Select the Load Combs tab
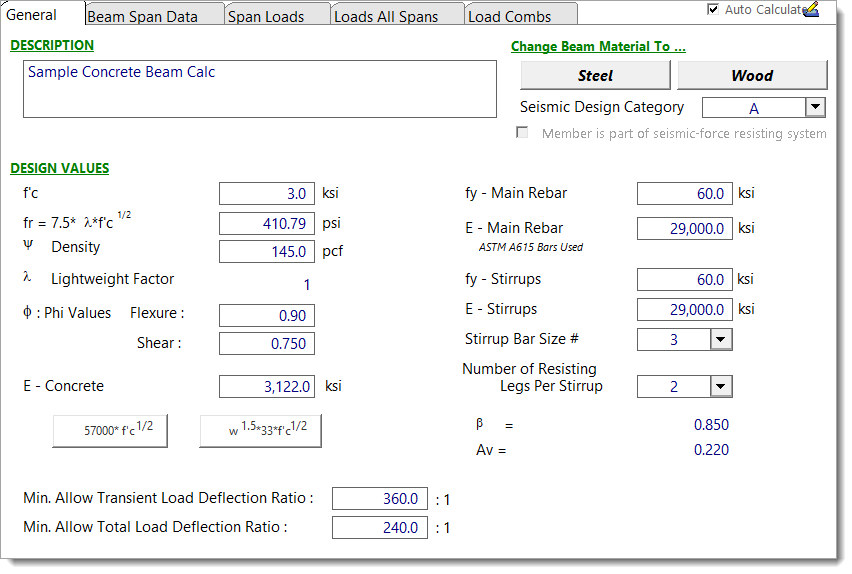This screenshot has width=852, height=574. point(509,16)
